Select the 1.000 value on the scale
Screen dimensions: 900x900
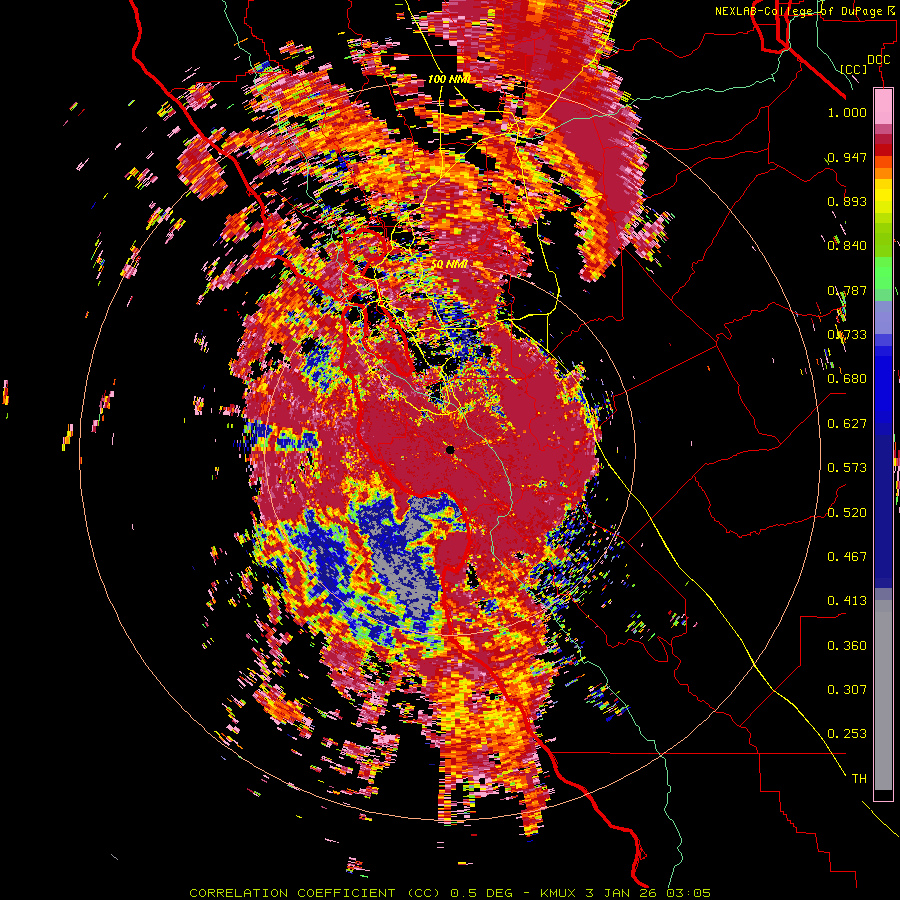tap(847, 112)
